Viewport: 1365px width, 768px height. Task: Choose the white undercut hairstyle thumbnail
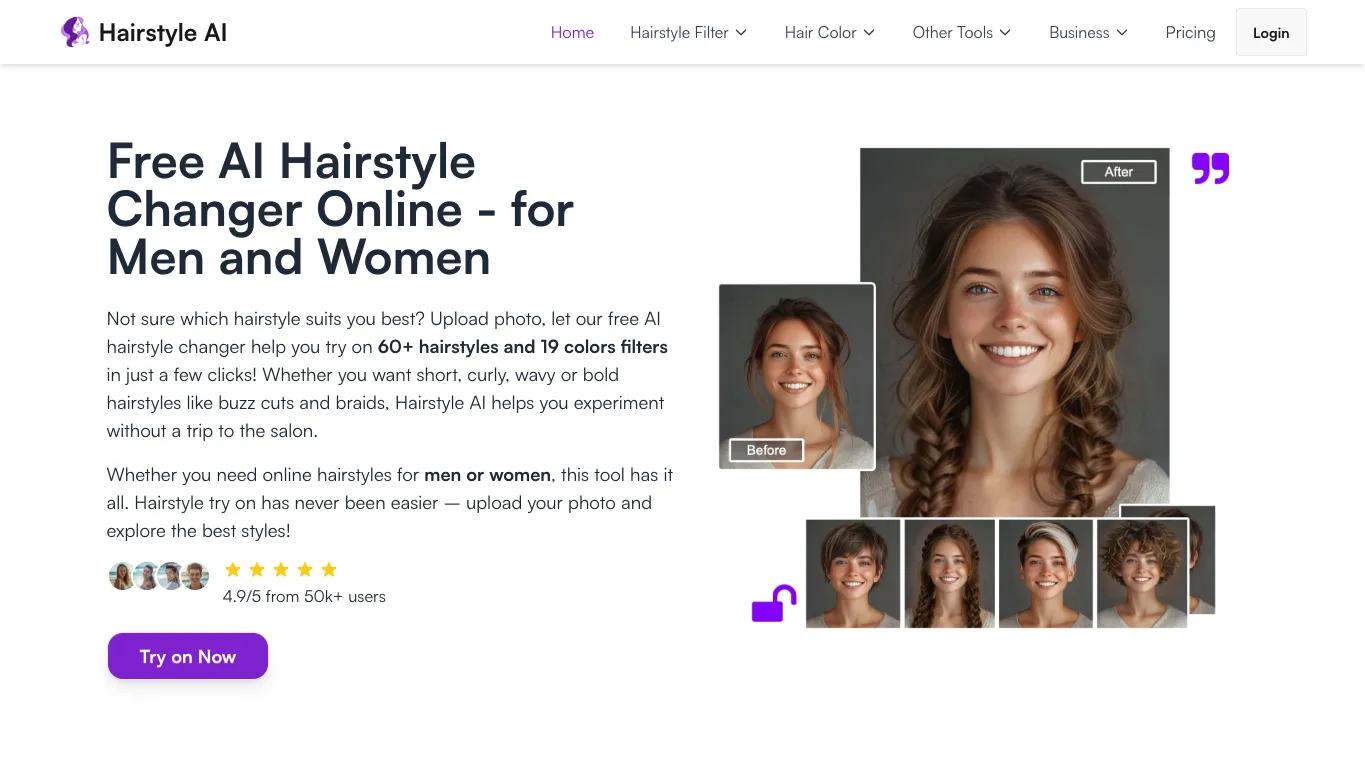1046,574
